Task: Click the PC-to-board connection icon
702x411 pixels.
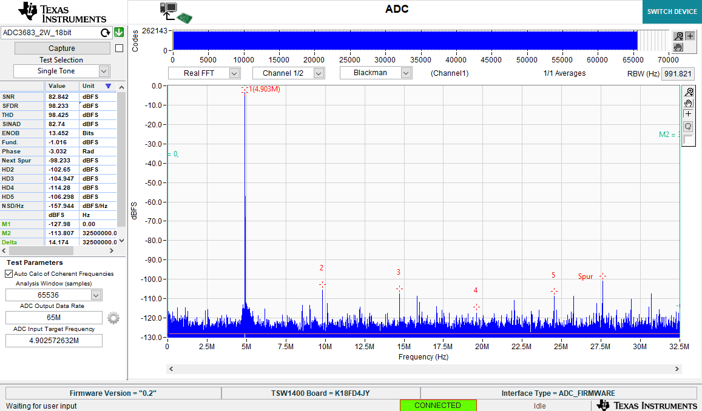Action: click(x=176, y=13)
